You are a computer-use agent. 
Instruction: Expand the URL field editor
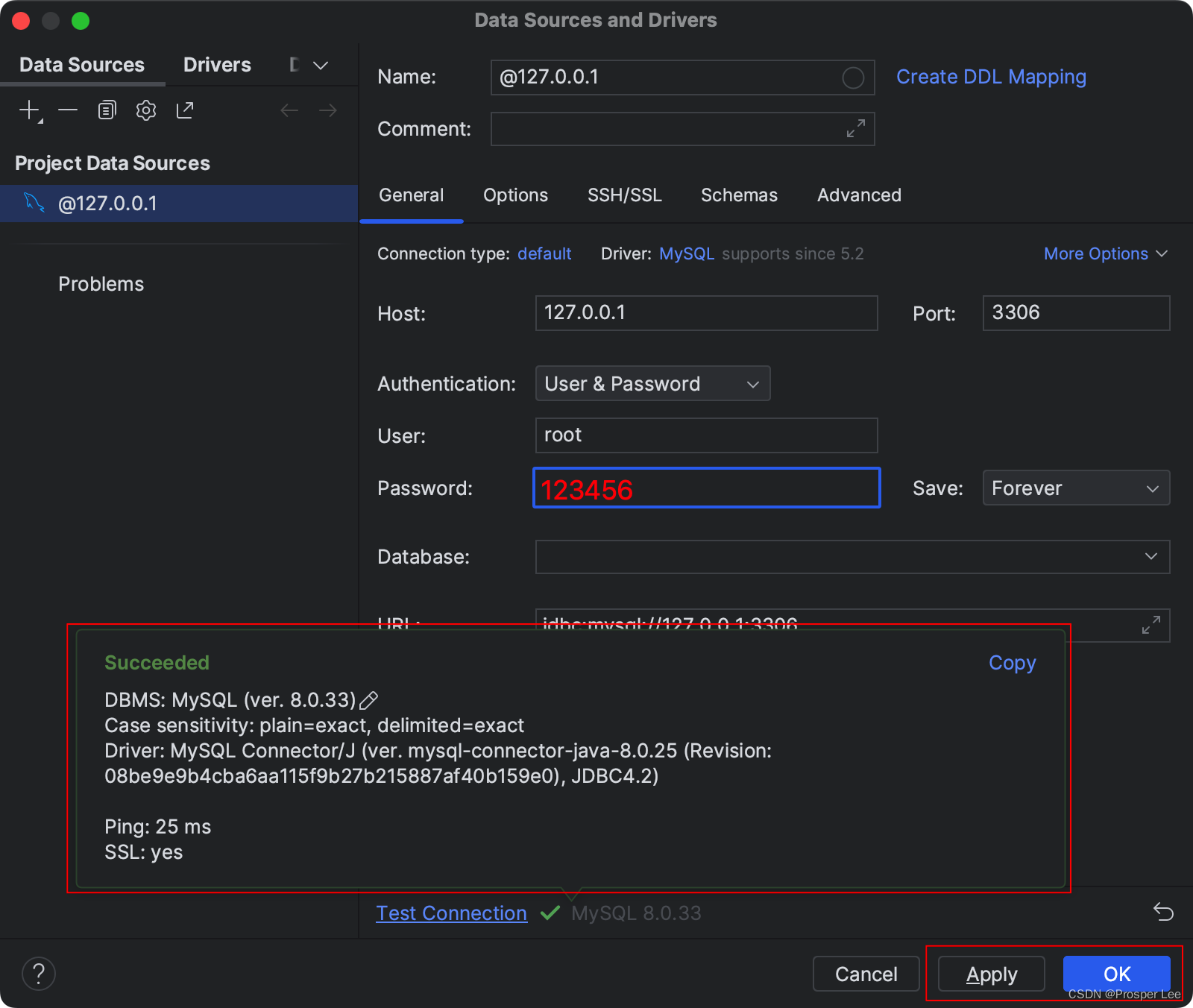[x=1151, y=625]
